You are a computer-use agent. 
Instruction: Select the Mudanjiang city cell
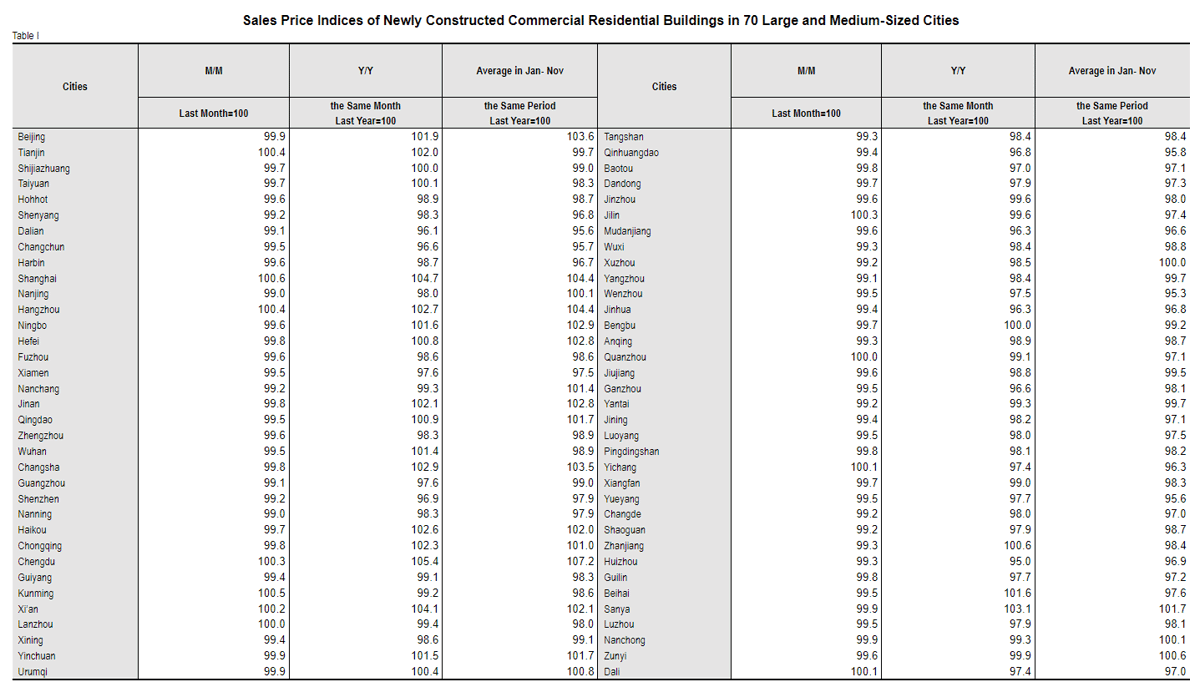point(627,231)
